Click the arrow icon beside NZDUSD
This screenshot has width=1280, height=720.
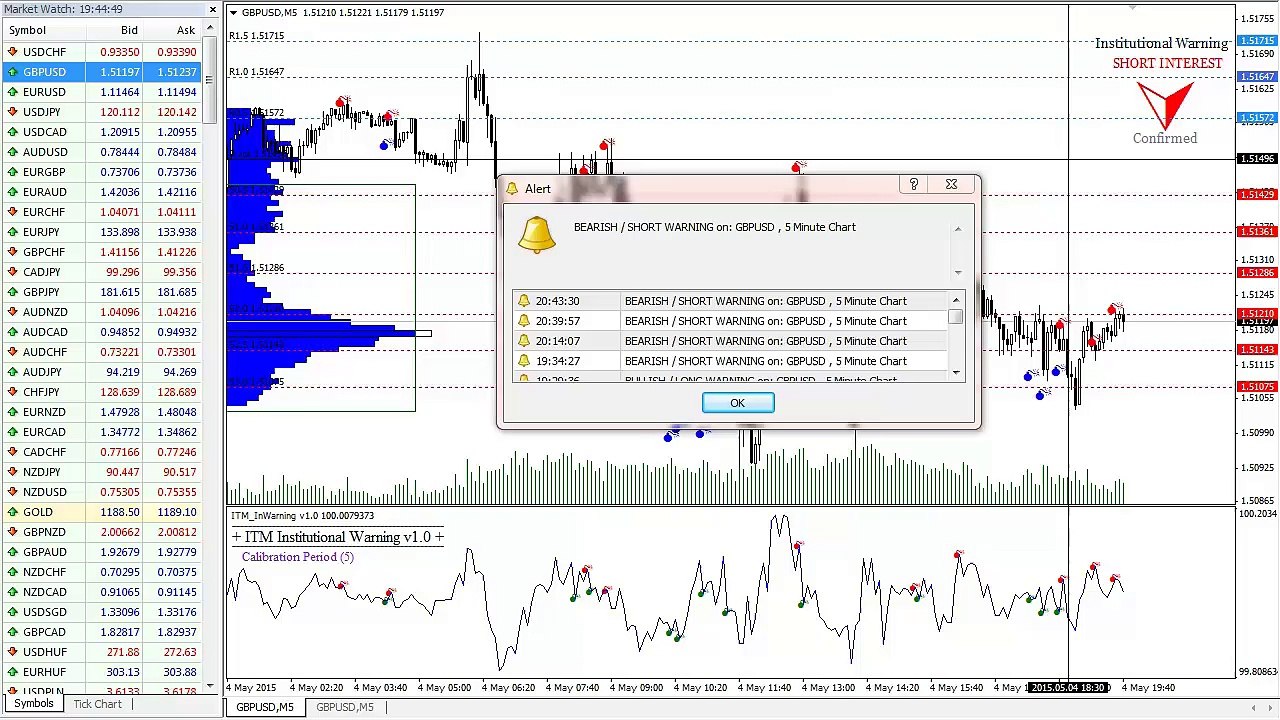pyautogui.click(x=12, y=492)
